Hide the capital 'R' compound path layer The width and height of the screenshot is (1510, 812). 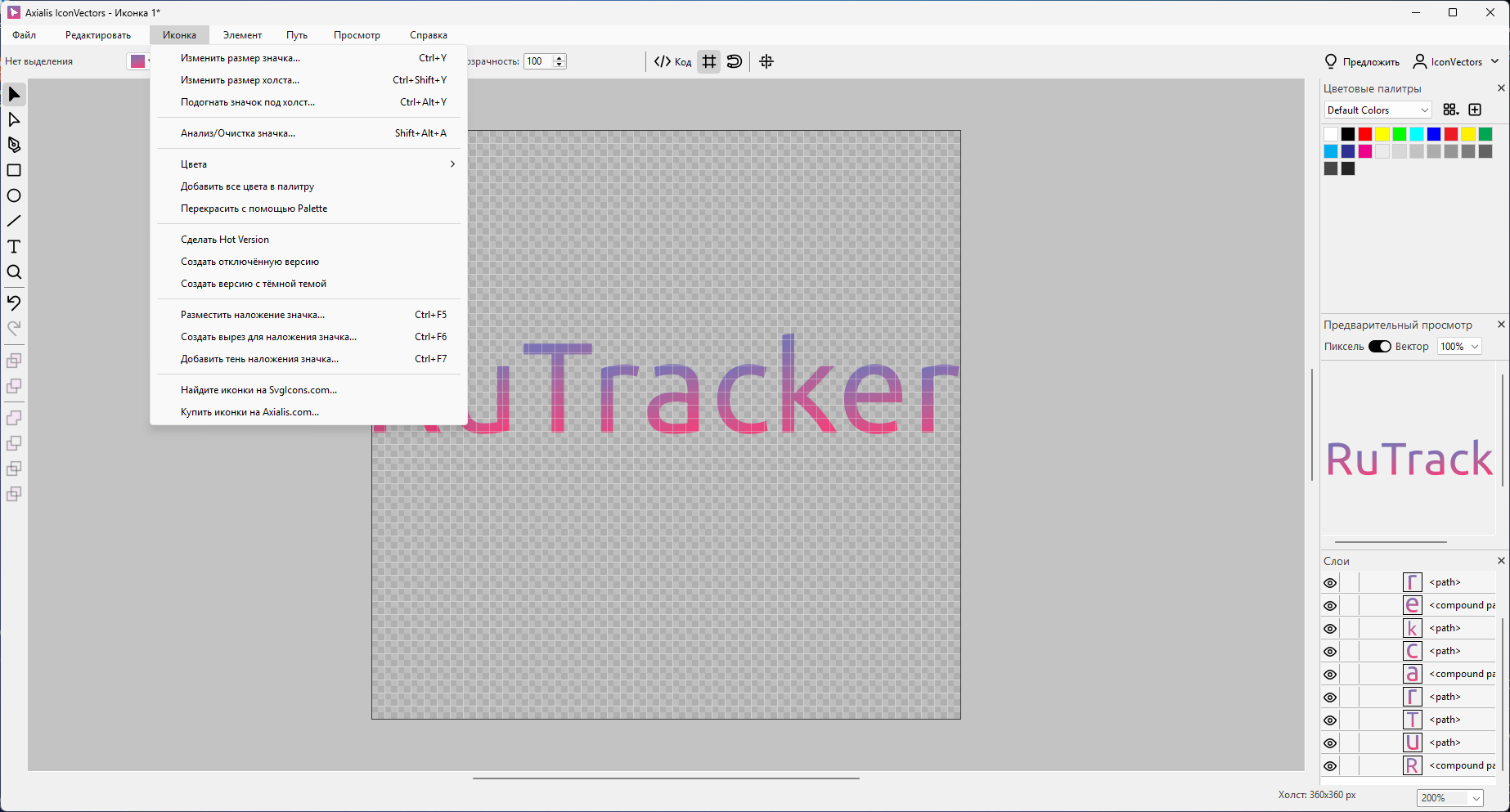[1330, 766]
